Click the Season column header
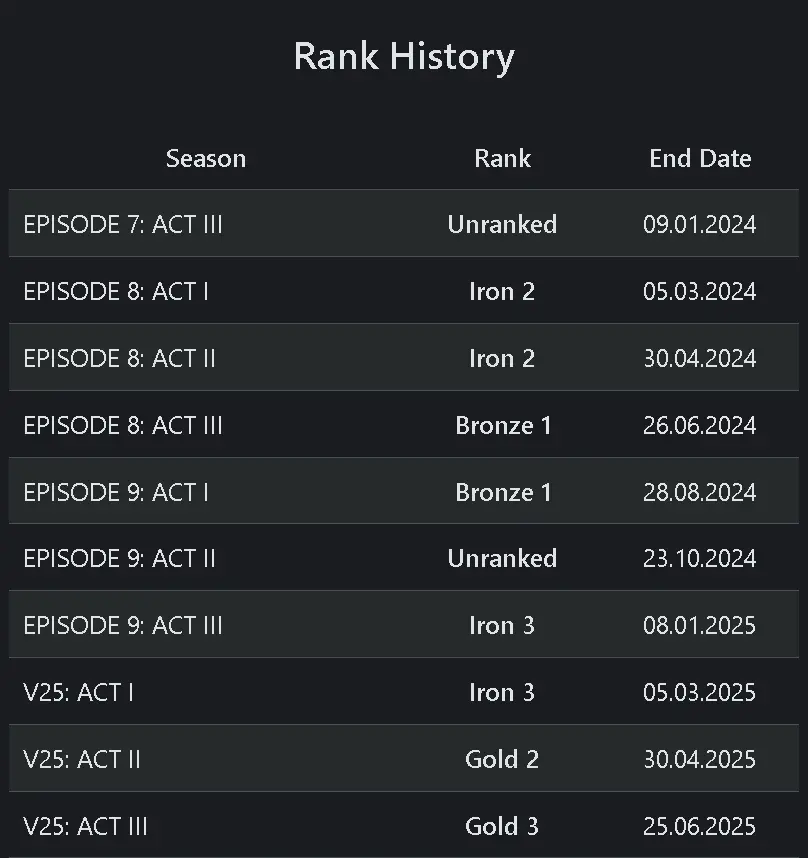The image size is (808, 858). coord(205,158)
